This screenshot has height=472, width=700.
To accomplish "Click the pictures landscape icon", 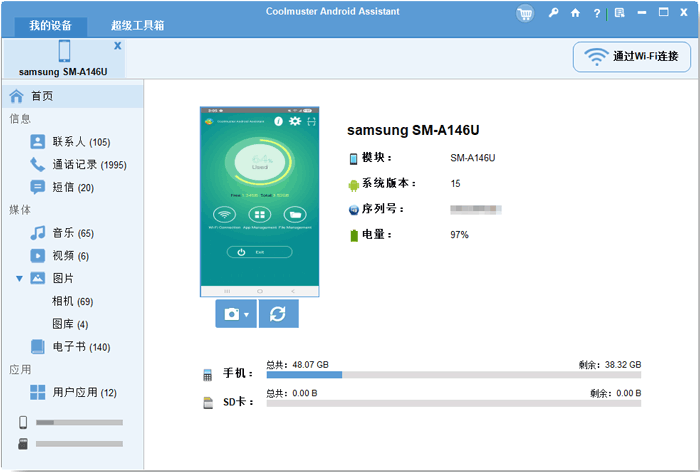I will pos(38,278).
